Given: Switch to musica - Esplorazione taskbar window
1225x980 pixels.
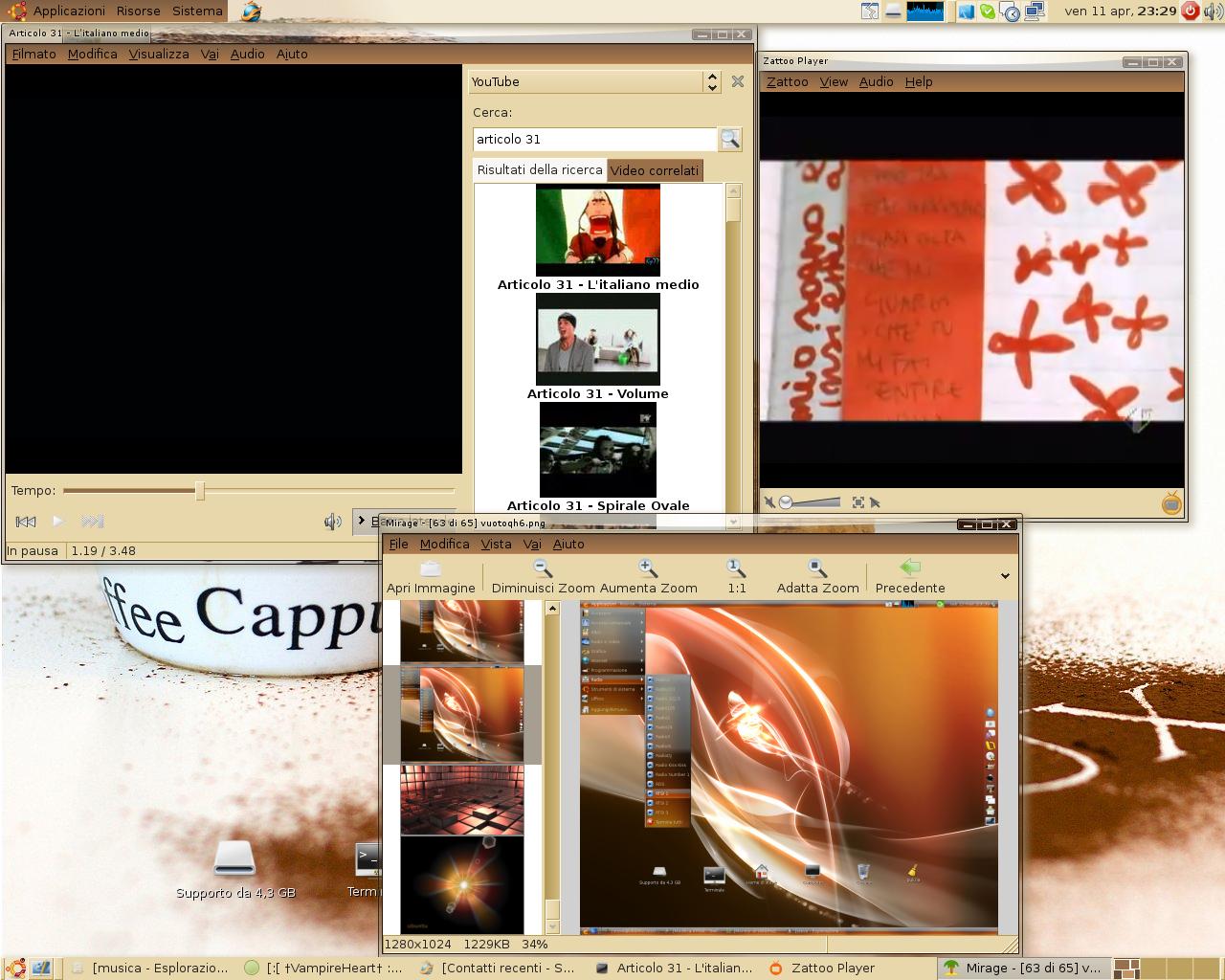Looking at the screenshot, I should click(x=150, y=969).
